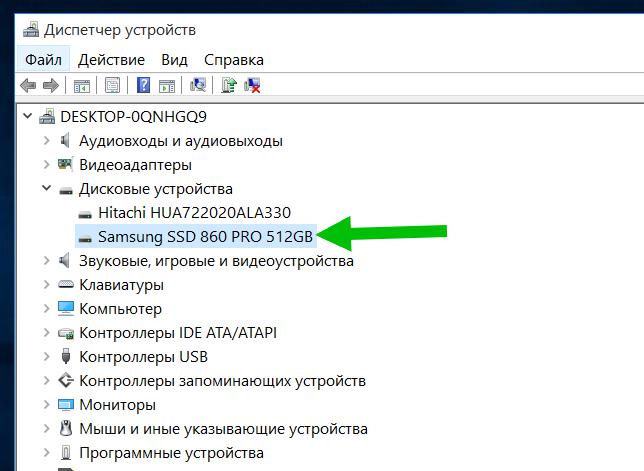This screenshot has width=644, height=471.
Task: Click the Клавиатуры keyboard icon
Action: pos(66,284)
